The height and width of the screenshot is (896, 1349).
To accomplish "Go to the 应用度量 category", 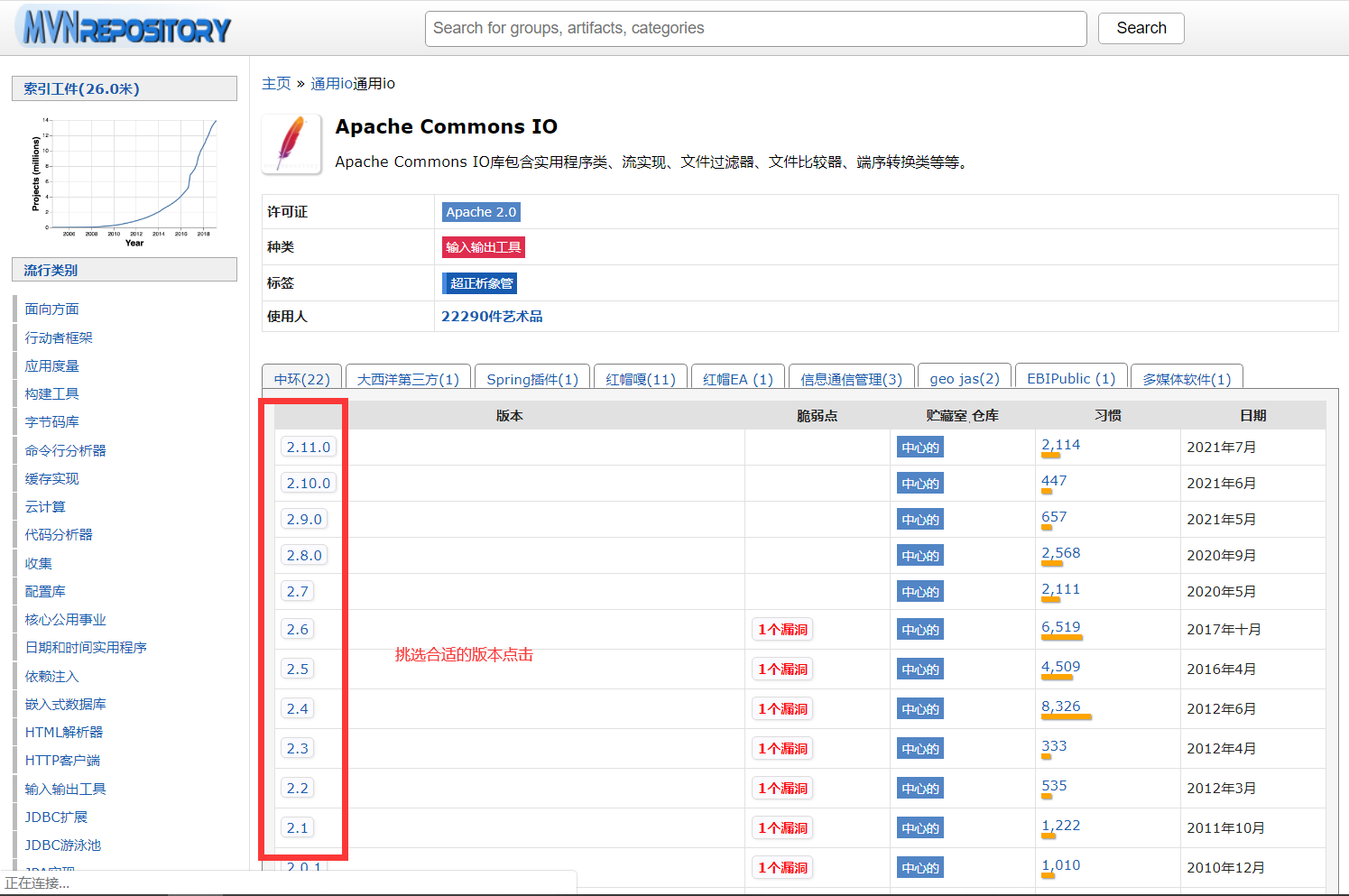I will tap(52, 365).
